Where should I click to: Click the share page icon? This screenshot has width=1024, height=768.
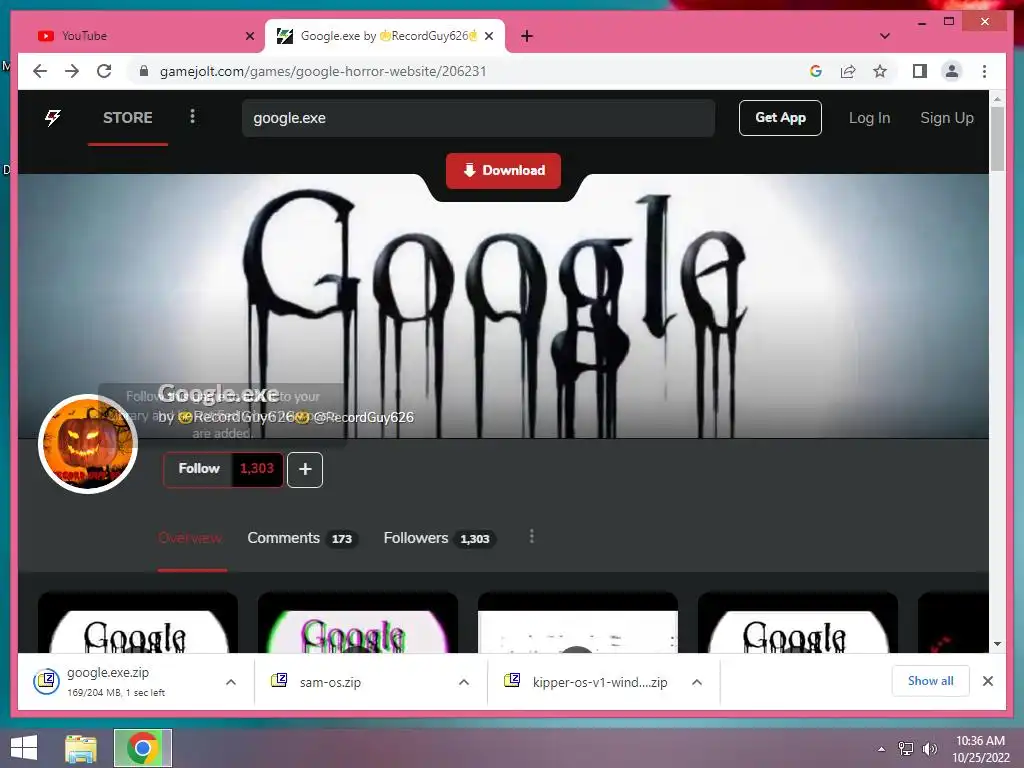[x=848, y=71]
